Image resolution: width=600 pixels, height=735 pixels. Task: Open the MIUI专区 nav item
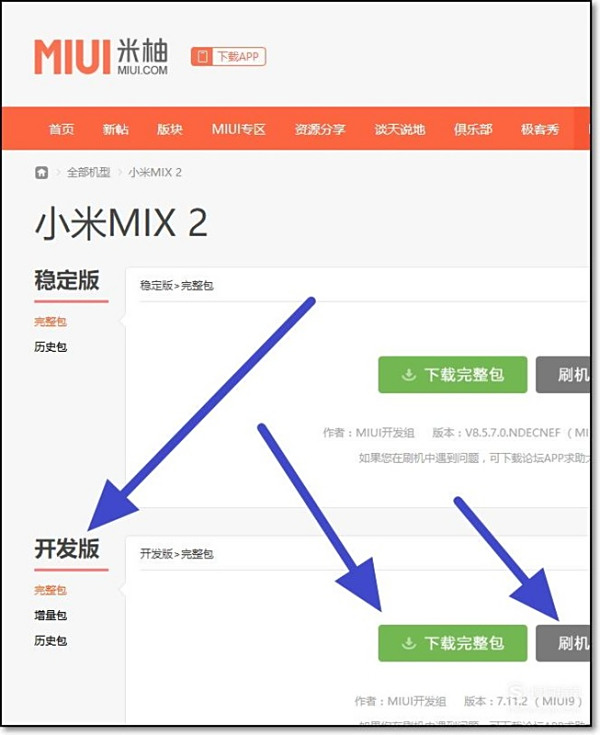point(239,129)
